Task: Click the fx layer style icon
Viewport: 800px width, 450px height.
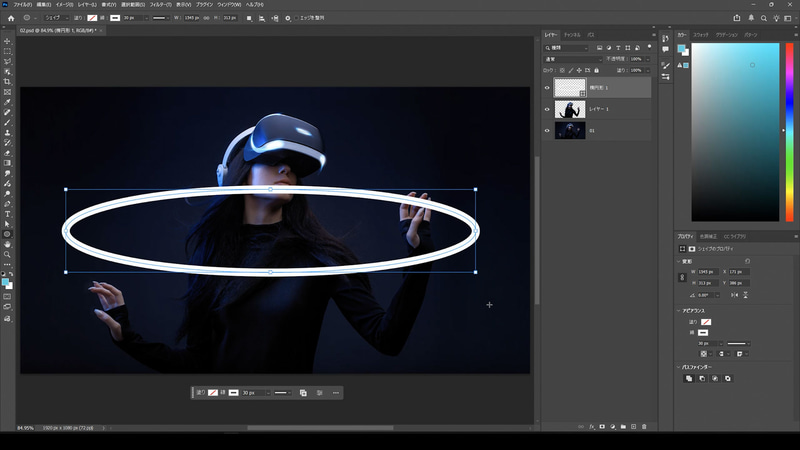Action: pyautogui.click(x=590, y=427)
